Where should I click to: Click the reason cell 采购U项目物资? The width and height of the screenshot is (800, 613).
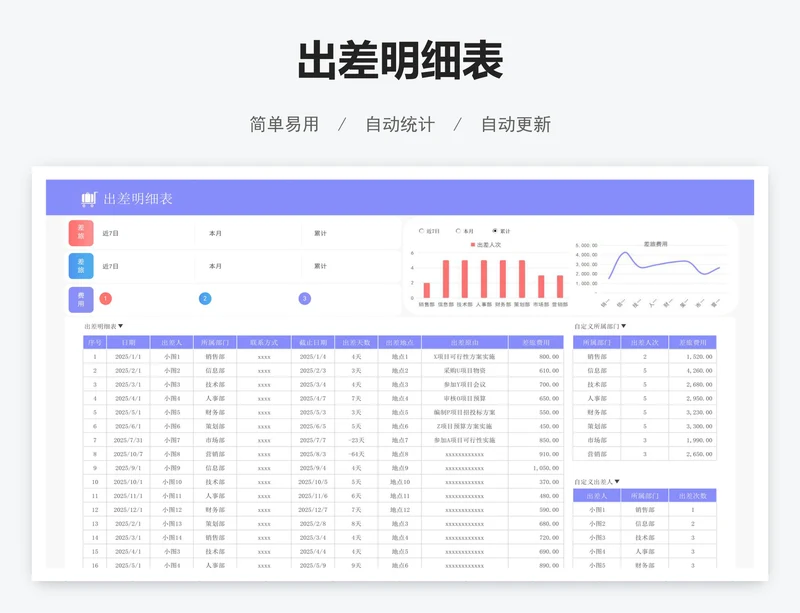[465, 371]
